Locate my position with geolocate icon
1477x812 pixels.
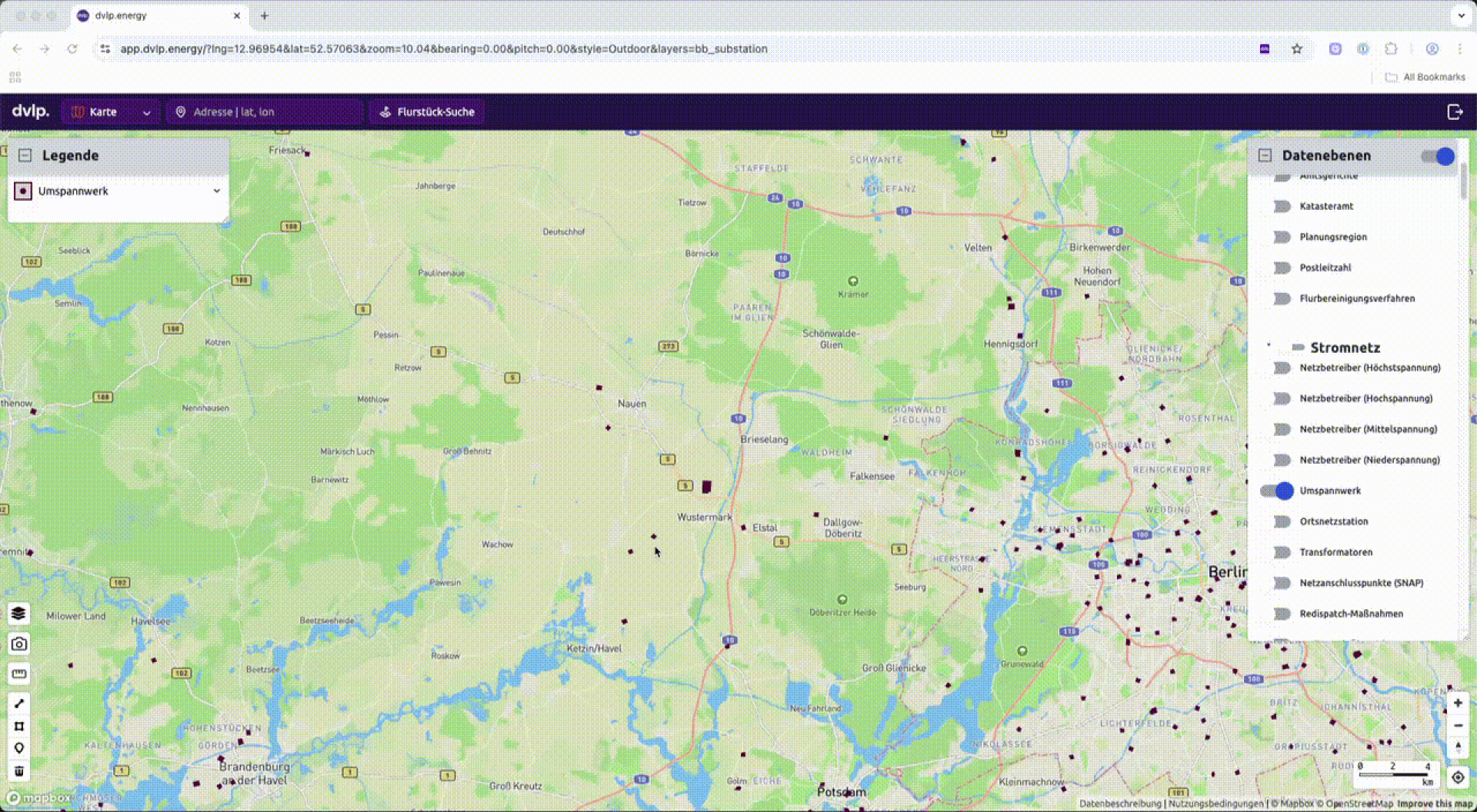[x=1458, y=777]
